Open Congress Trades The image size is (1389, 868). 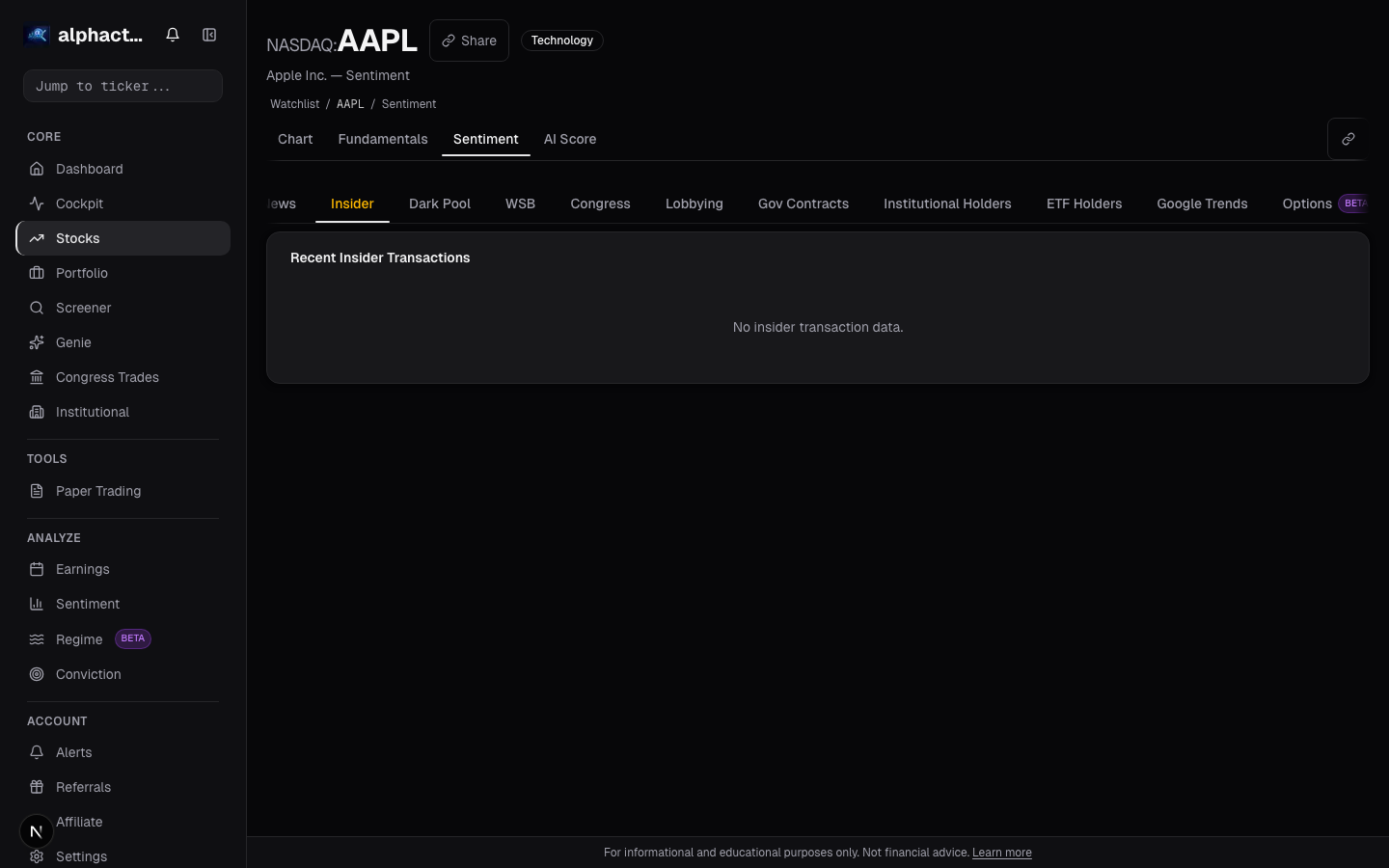pyautogui.click(x=107, y=377)
